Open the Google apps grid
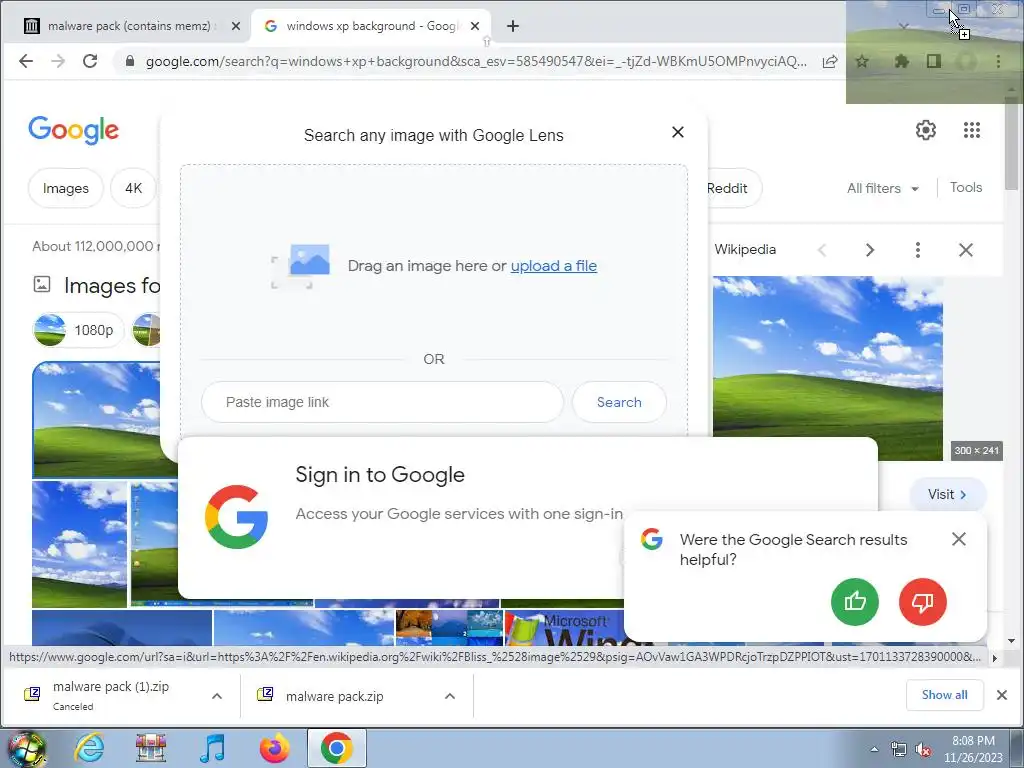This screenshot has height=768, width=1024. click(972, 130)
